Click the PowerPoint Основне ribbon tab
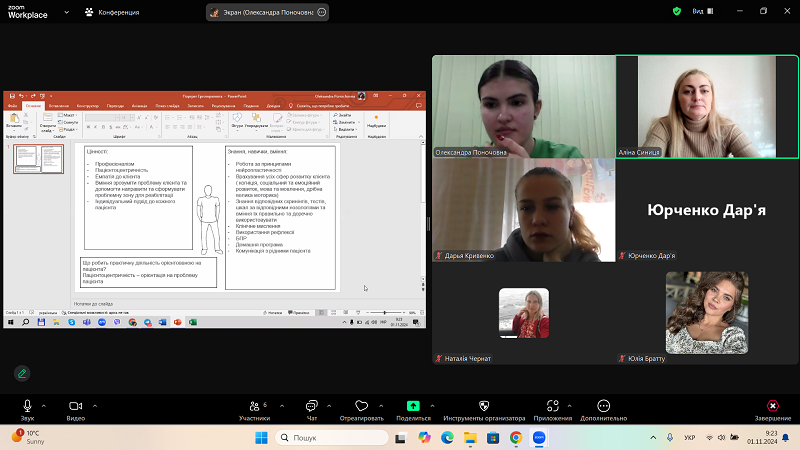Screen dimensions: 800x450 tap(33, 106)
